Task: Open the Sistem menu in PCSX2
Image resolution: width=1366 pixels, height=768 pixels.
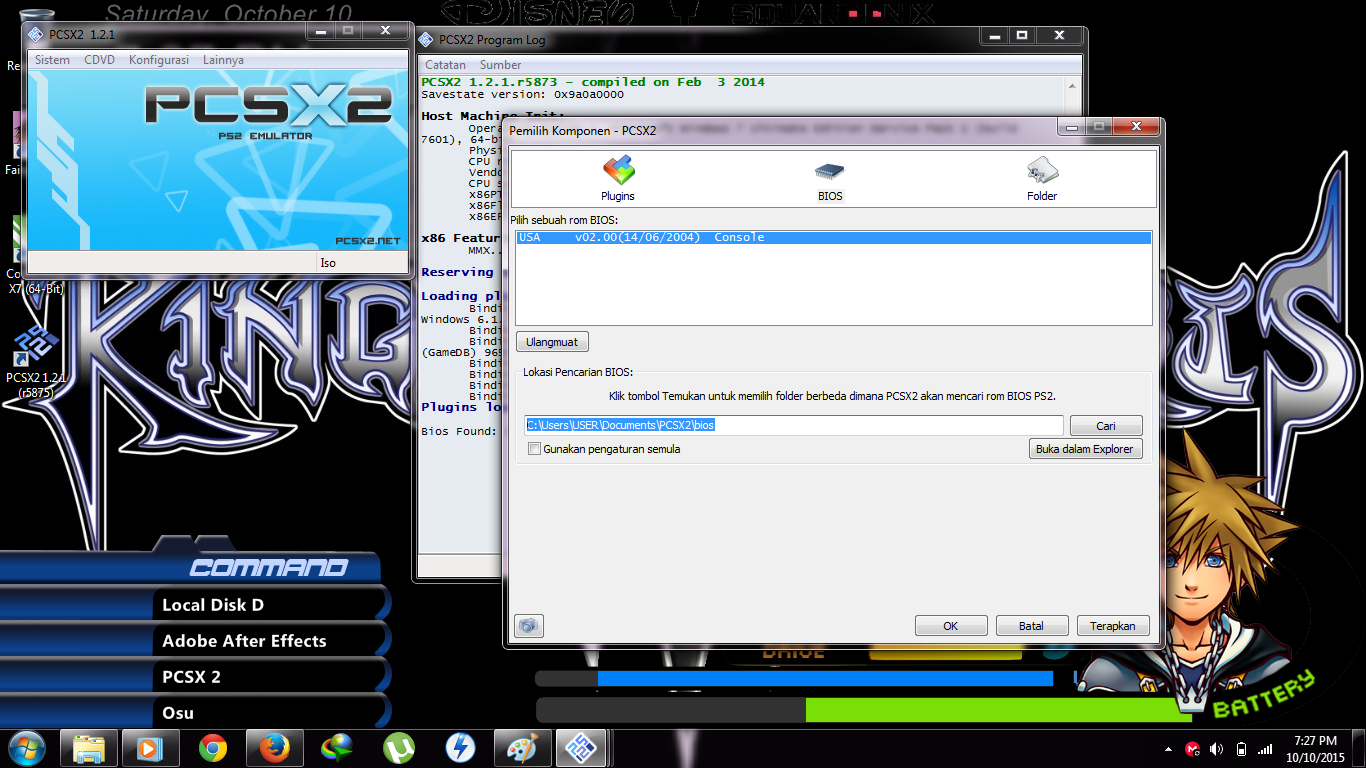Action: pyautogui.click(x=52, y=60)
